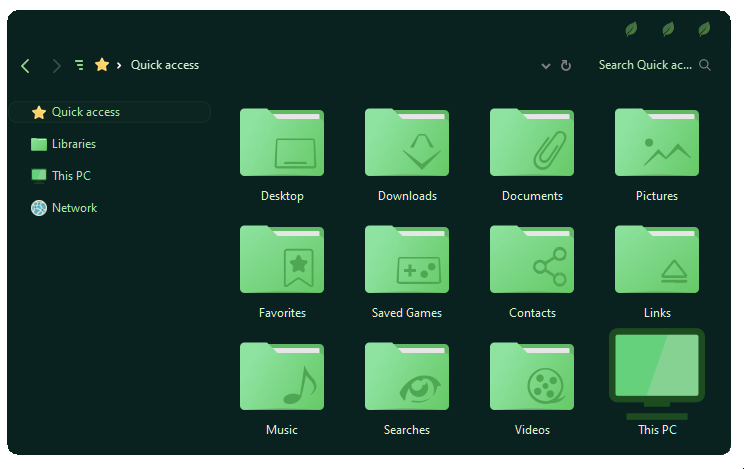The width and height of the screenshot is (744, 469).
Task: Open the Pictures folder
Action: (x=657, y=143)
